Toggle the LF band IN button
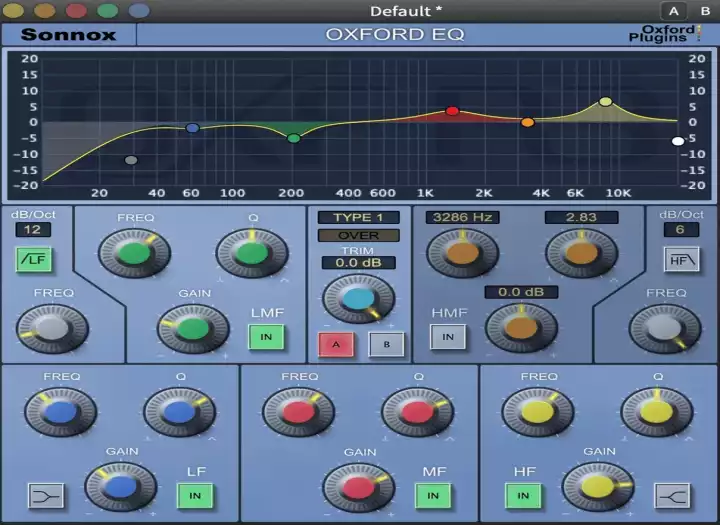This screenshot has width=720, height=525. pos(195,496)
